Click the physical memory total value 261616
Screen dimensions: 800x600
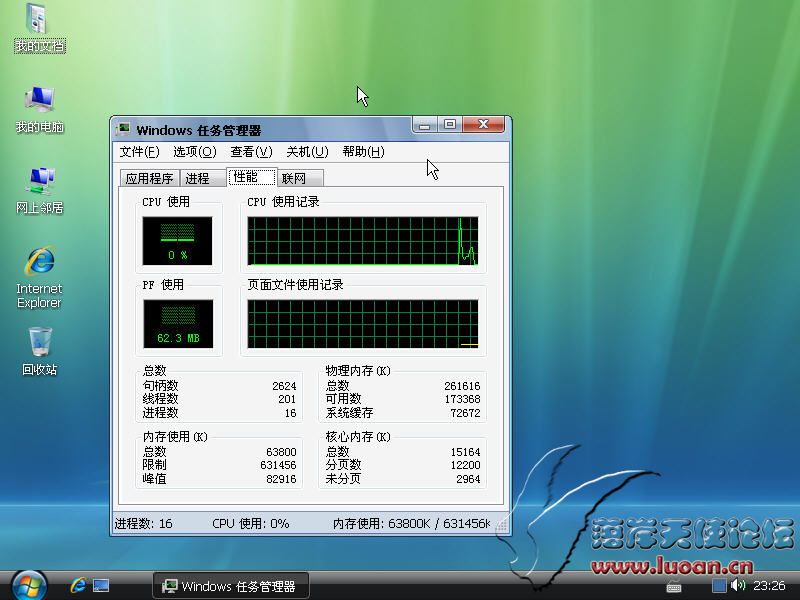click(x=462, y=386)
